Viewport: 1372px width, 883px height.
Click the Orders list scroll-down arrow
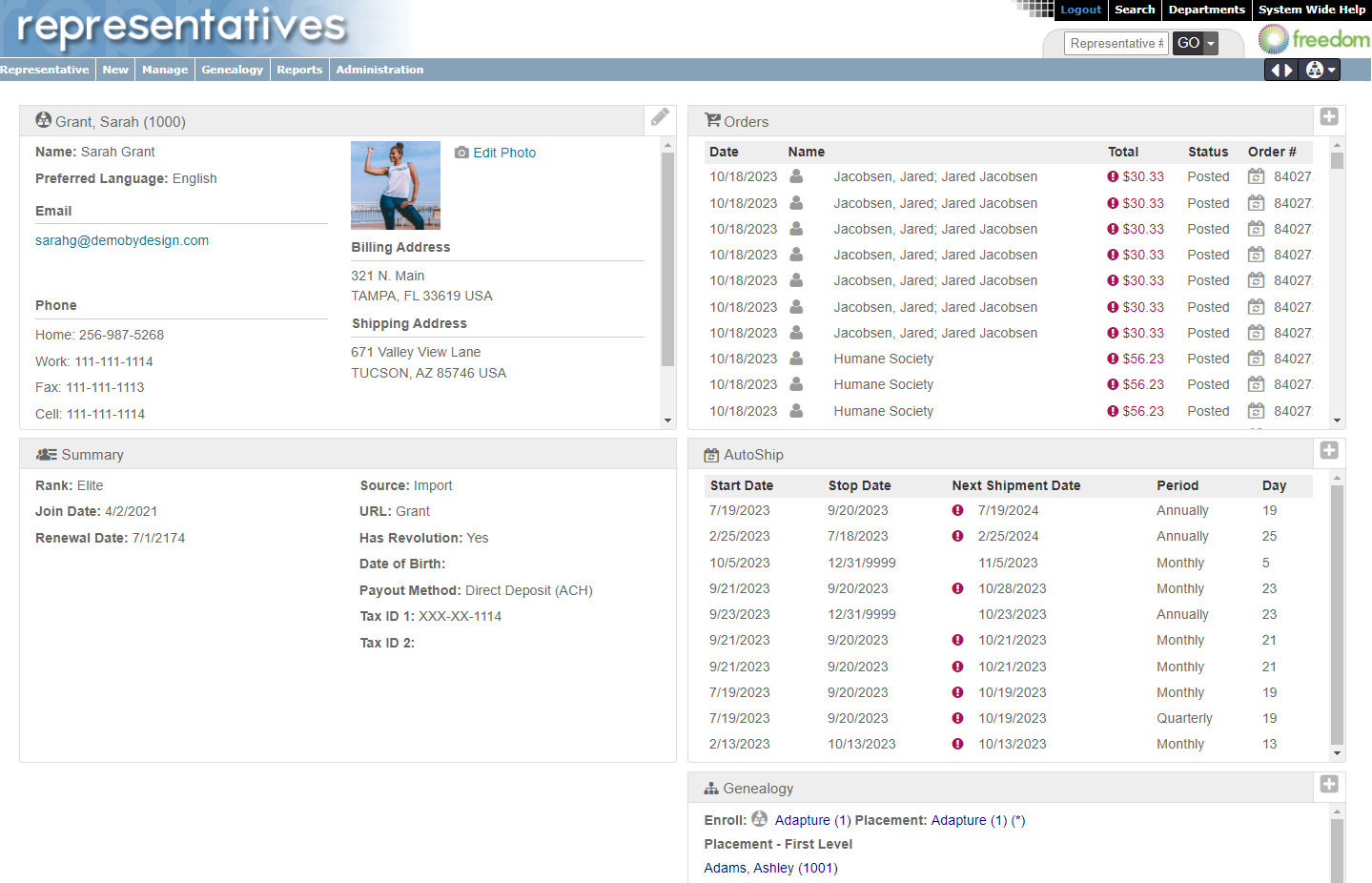1337,421
